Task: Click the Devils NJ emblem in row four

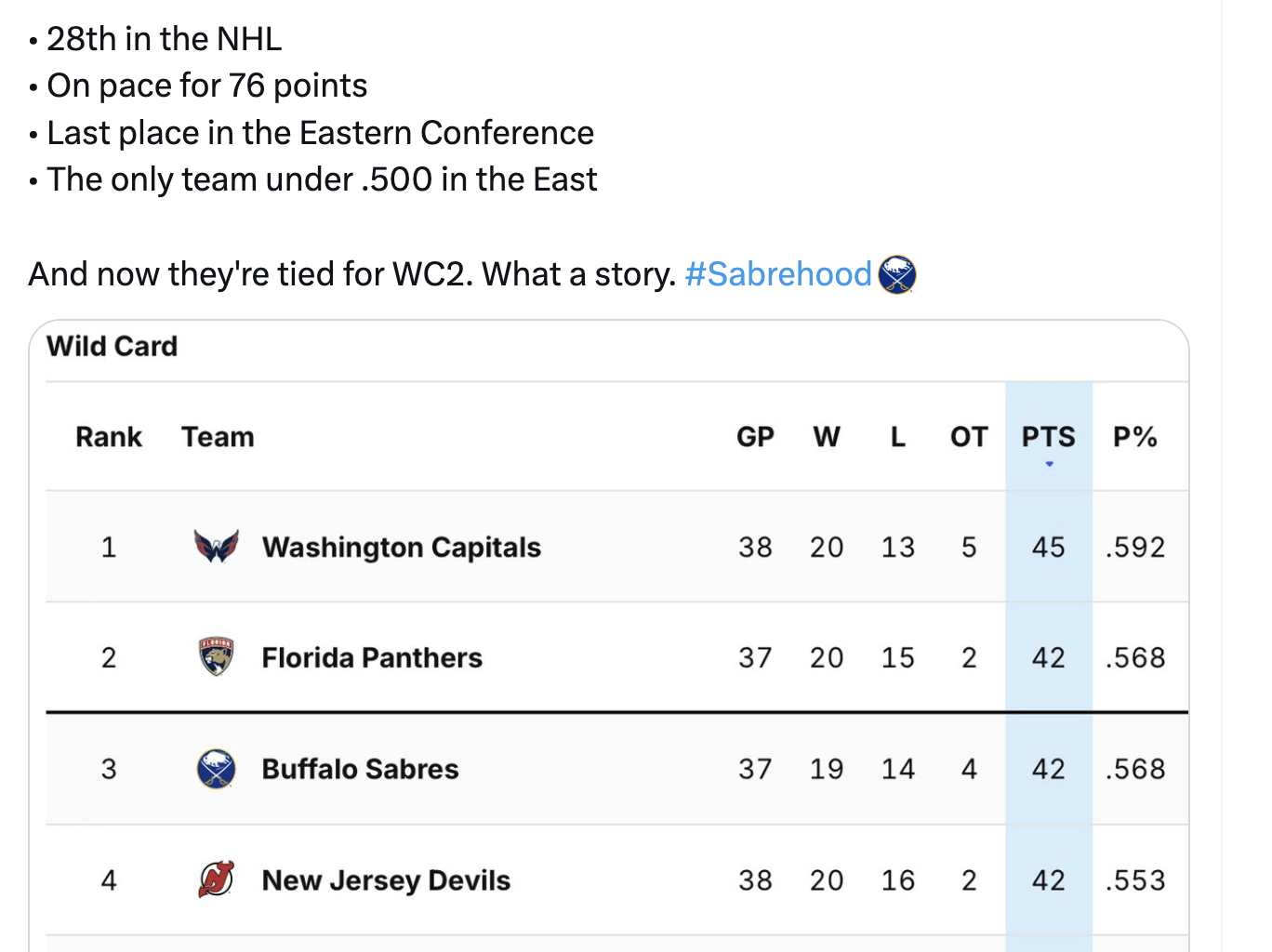Action: point(216,879)
